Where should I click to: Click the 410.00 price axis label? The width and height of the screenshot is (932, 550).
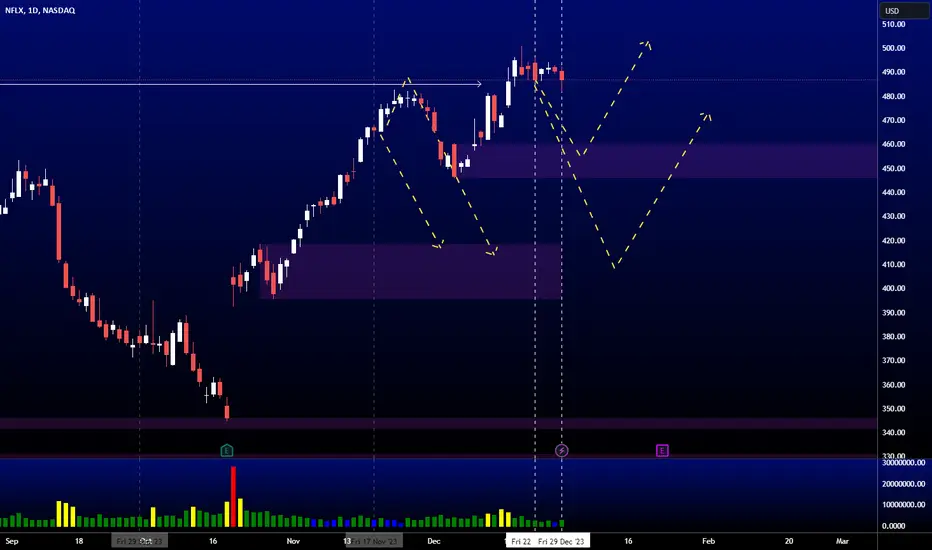pos(893,265)
